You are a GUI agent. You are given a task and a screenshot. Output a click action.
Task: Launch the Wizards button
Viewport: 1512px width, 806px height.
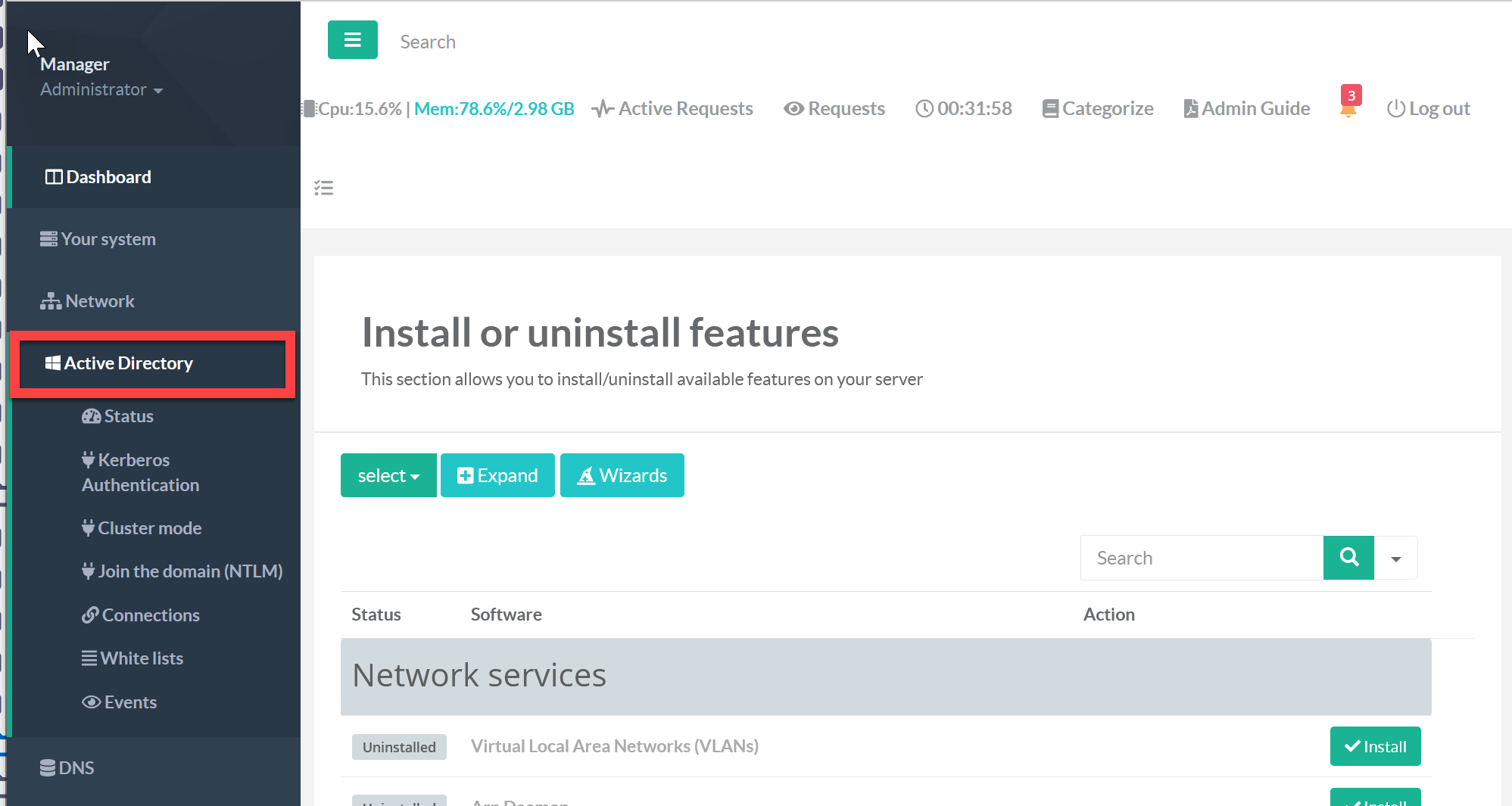[622, 476]
